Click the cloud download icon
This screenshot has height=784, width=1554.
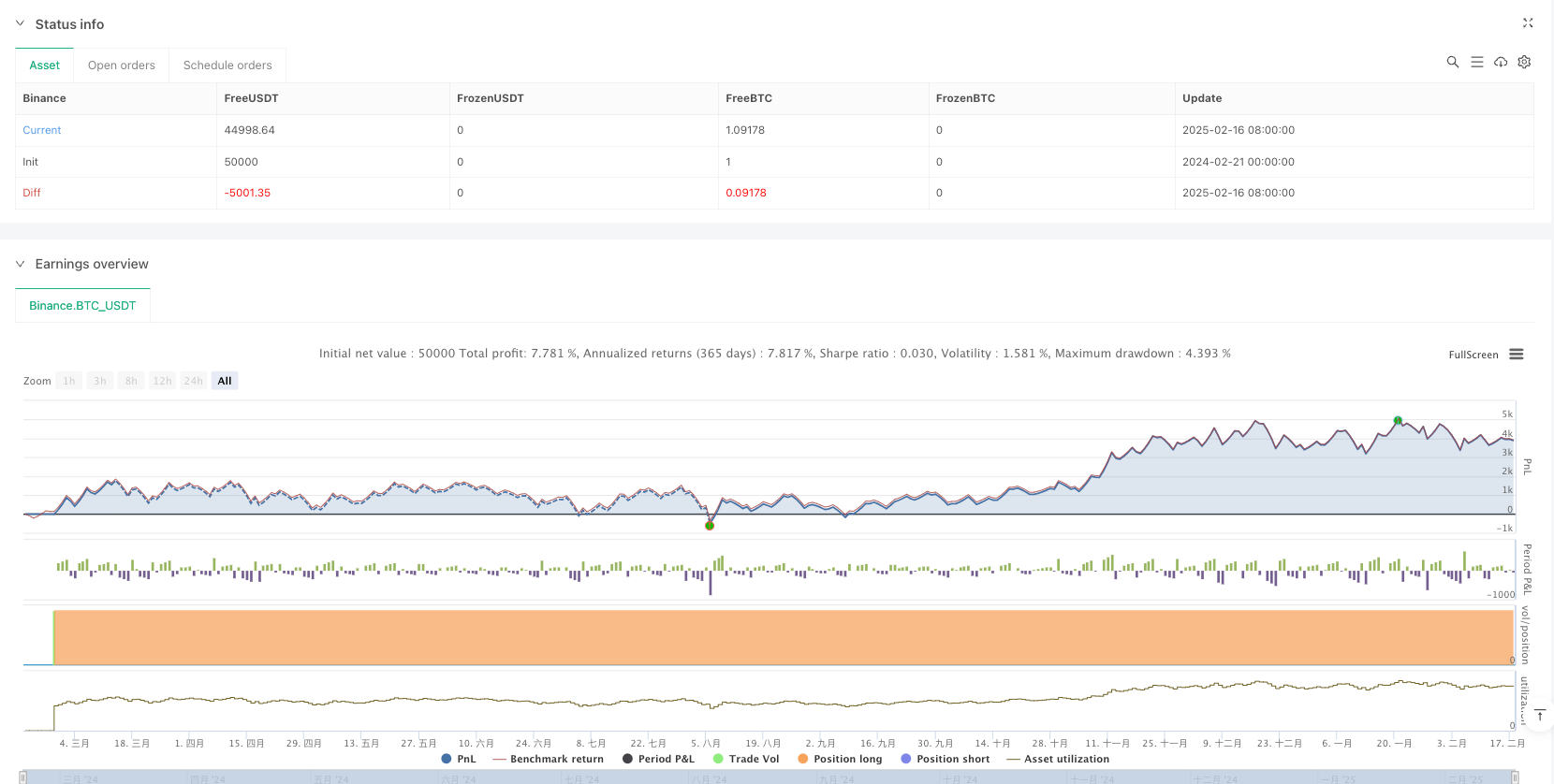[1501, 62]
